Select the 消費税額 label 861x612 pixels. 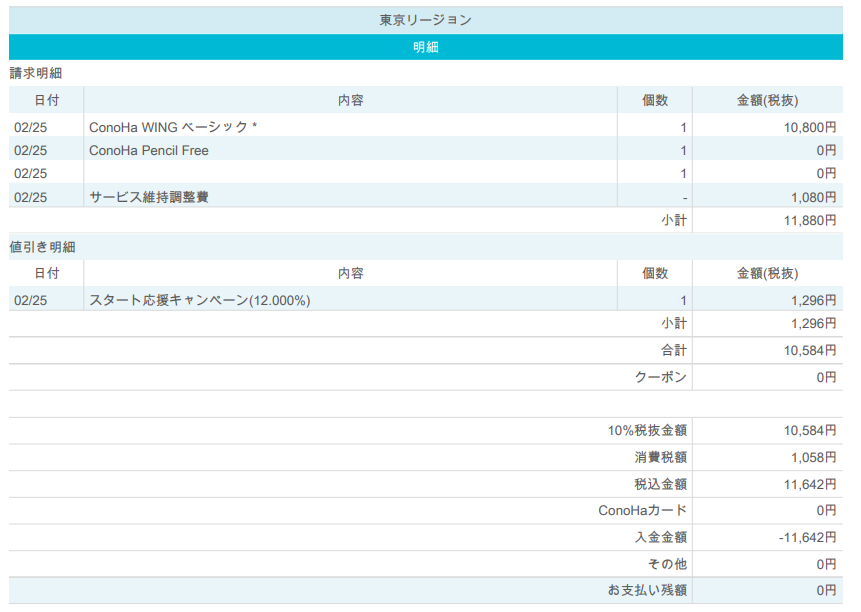[660, 457]
